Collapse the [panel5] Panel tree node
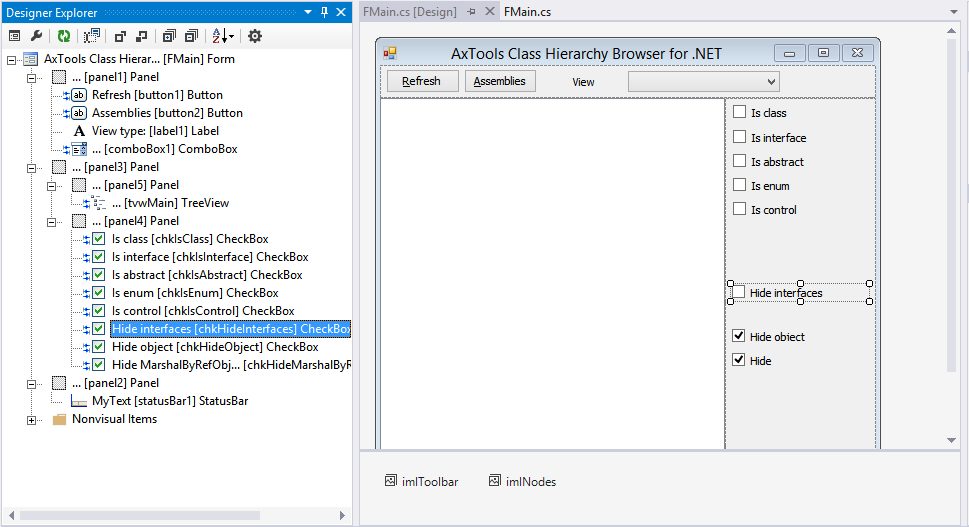The height and width of the screenshot is (527, 969). coord(51,186)
